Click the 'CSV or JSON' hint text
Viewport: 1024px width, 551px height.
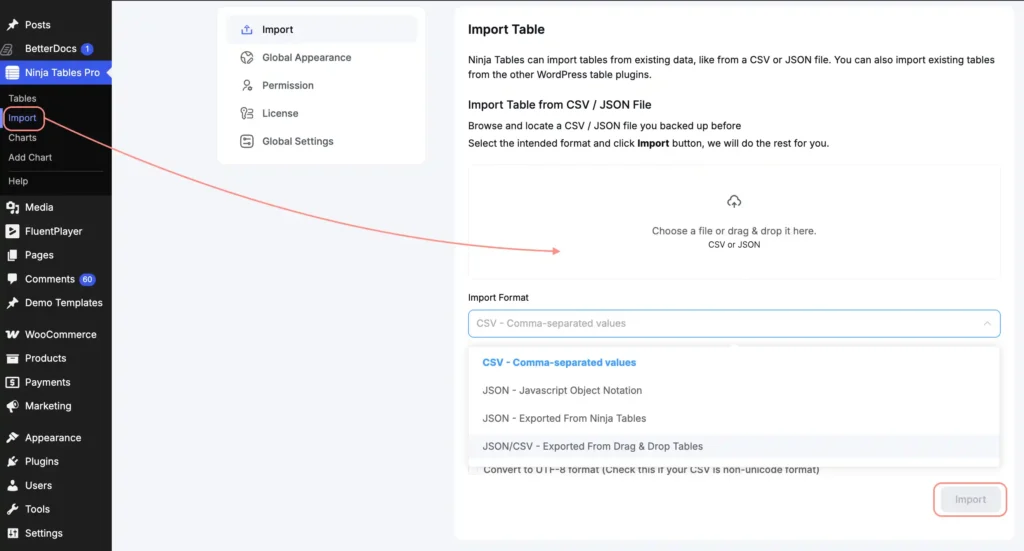pyautogui.click(x=734, y=245)
